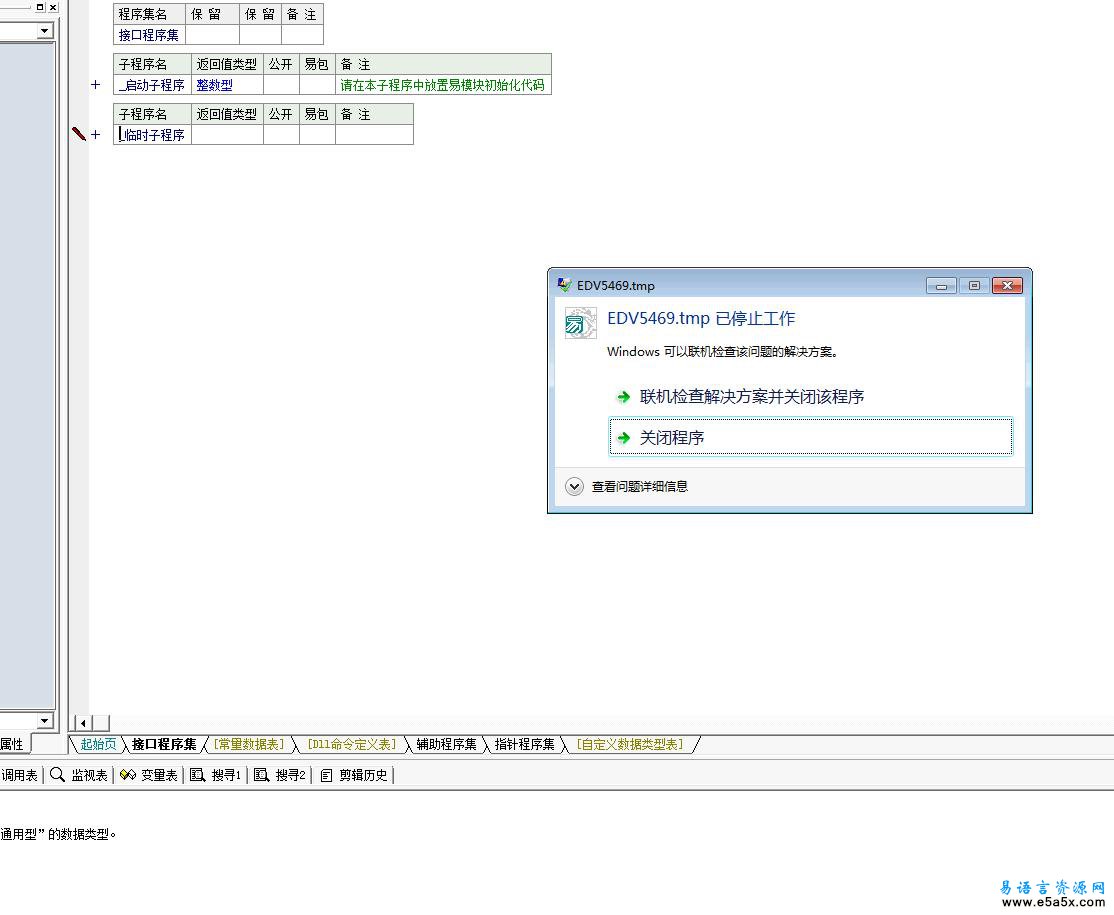Image resolution: width=1114 pixels, height=915 pixels.
Task: Click the 易包 cell of 临时子程序 row
Action: 317,134
